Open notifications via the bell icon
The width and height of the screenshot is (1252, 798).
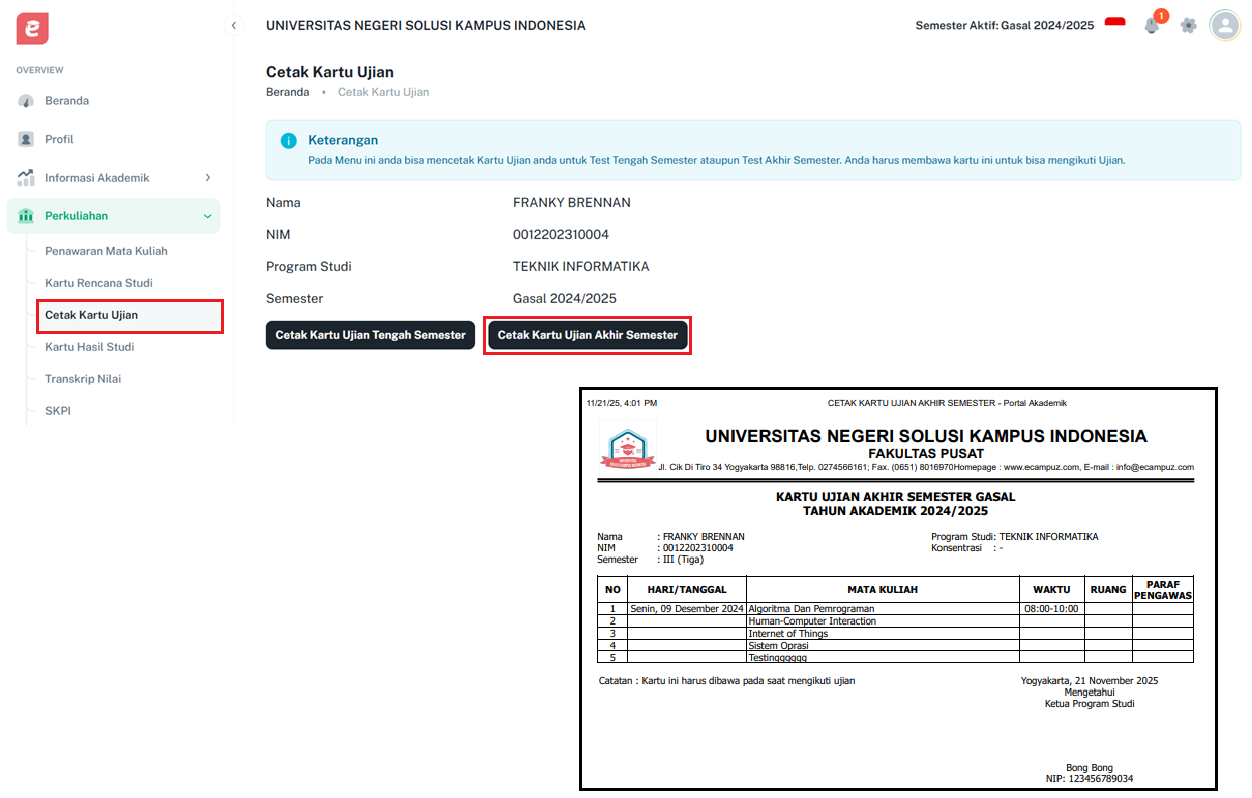pos(1152,25)
